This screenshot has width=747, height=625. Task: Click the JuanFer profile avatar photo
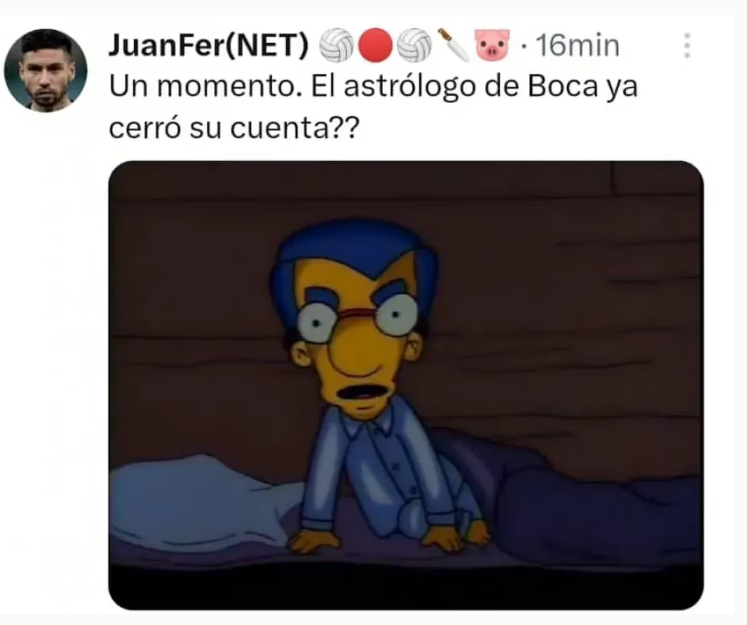click(x=46, y=71)
